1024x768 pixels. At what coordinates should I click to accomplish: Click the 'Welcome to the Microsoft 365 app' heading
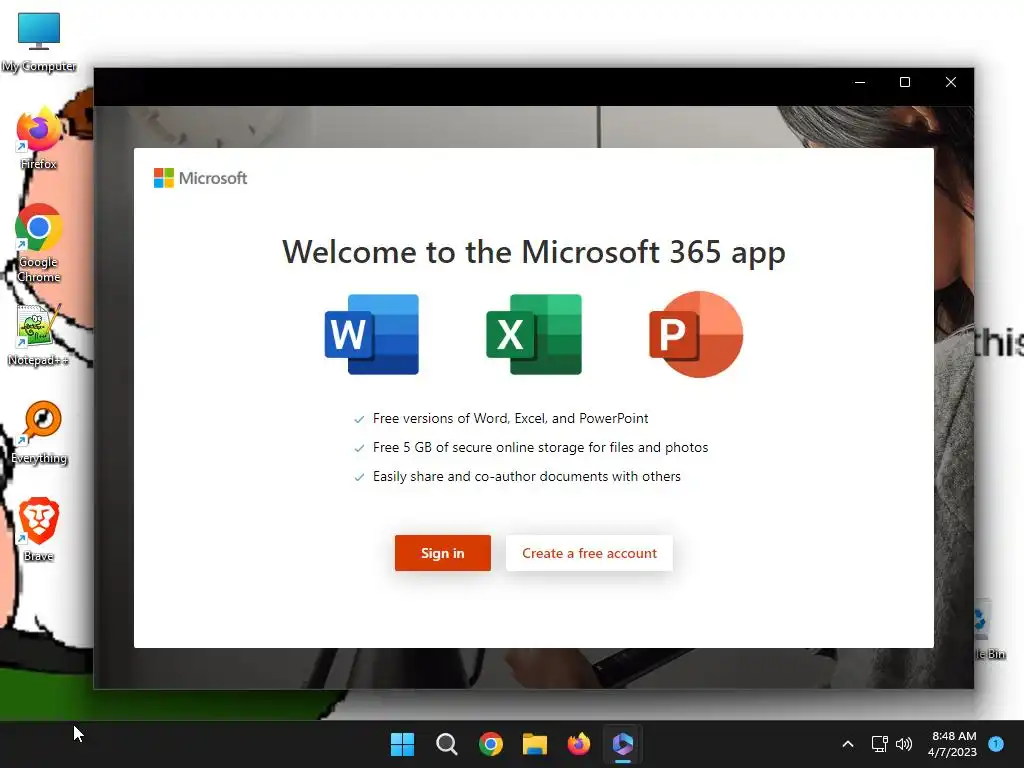(x=534, y=252)
